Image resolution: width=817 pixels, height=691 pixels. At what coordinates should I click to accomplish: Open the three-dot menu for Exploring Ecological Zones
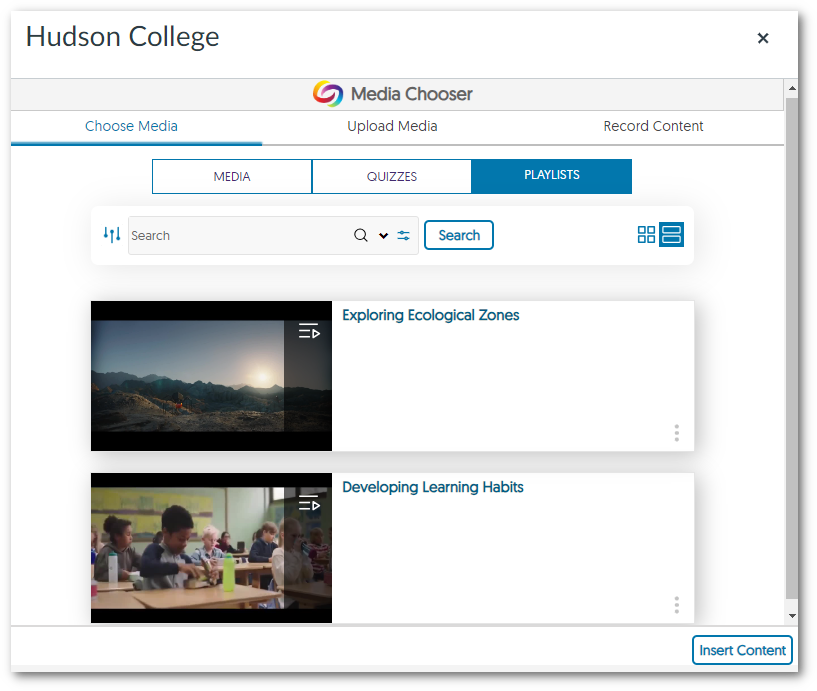click(676, 433)
